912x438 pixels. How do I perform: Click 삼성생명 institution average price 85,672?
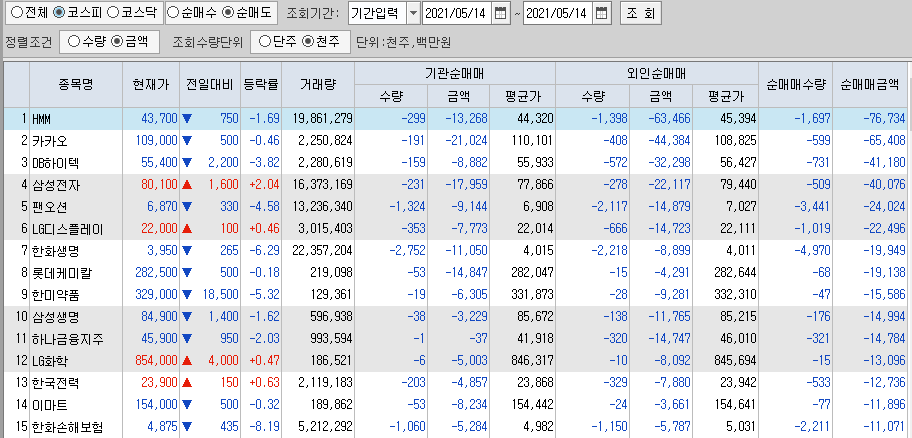(x=535, y=317)
